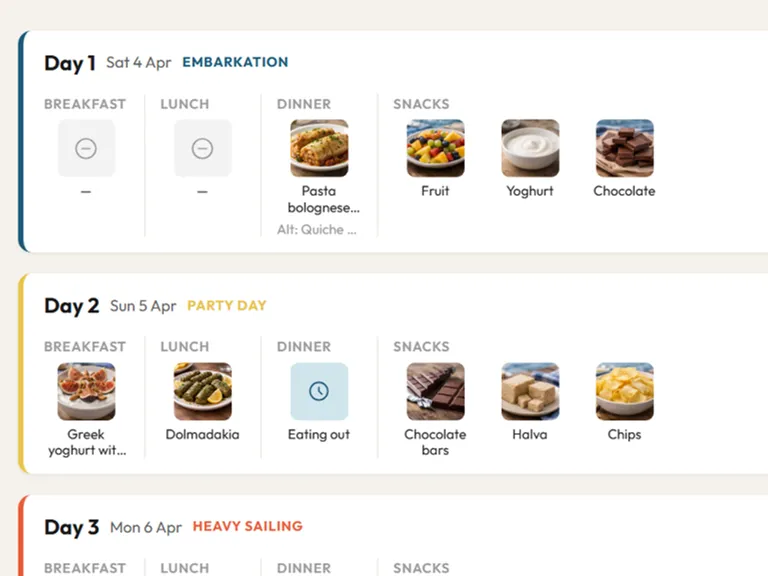Screen dimensions: 768x576
Task: Click the HEAVY SAILING tag on Day 3
Action: 247,526
